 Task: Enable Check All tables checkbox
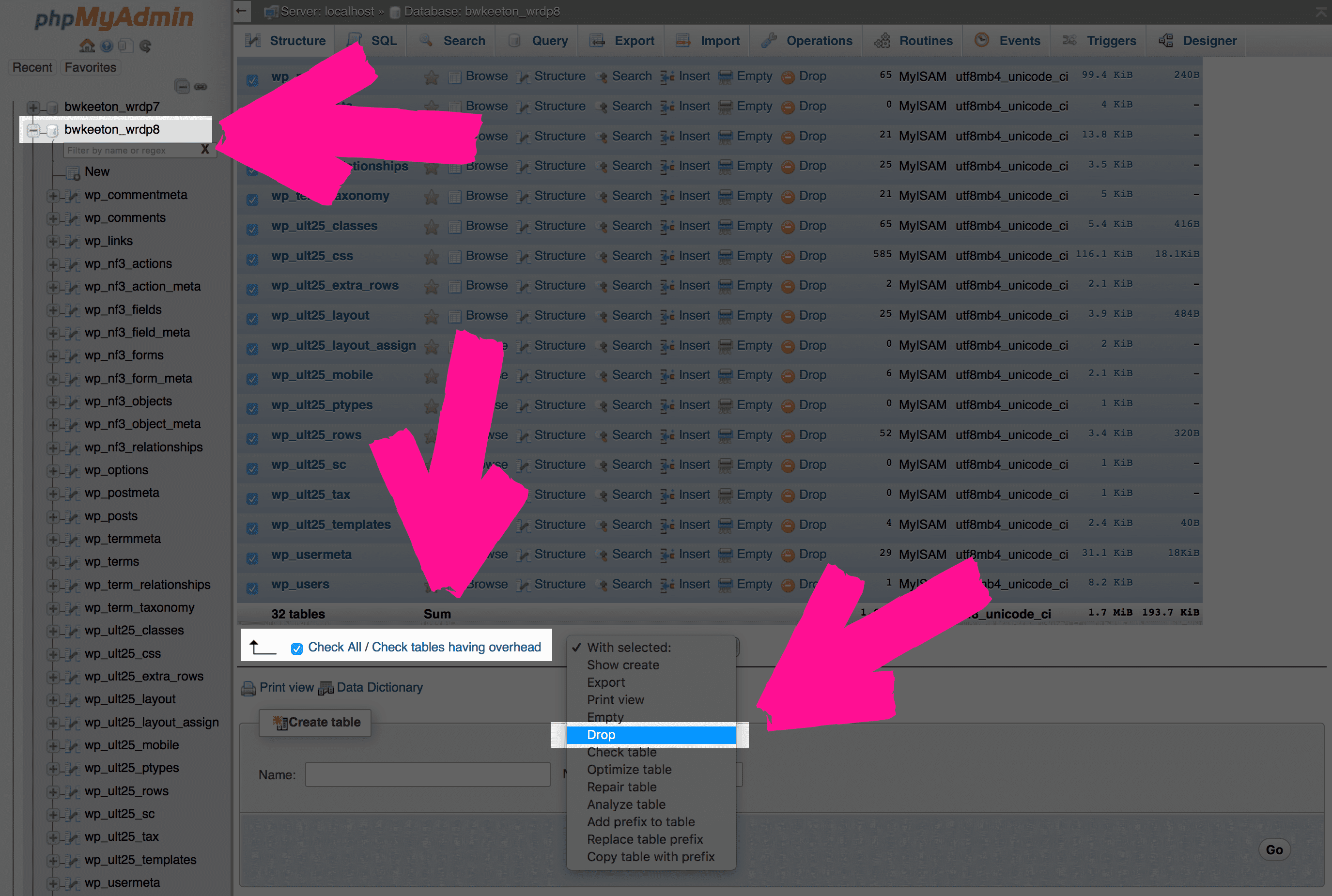296,649
